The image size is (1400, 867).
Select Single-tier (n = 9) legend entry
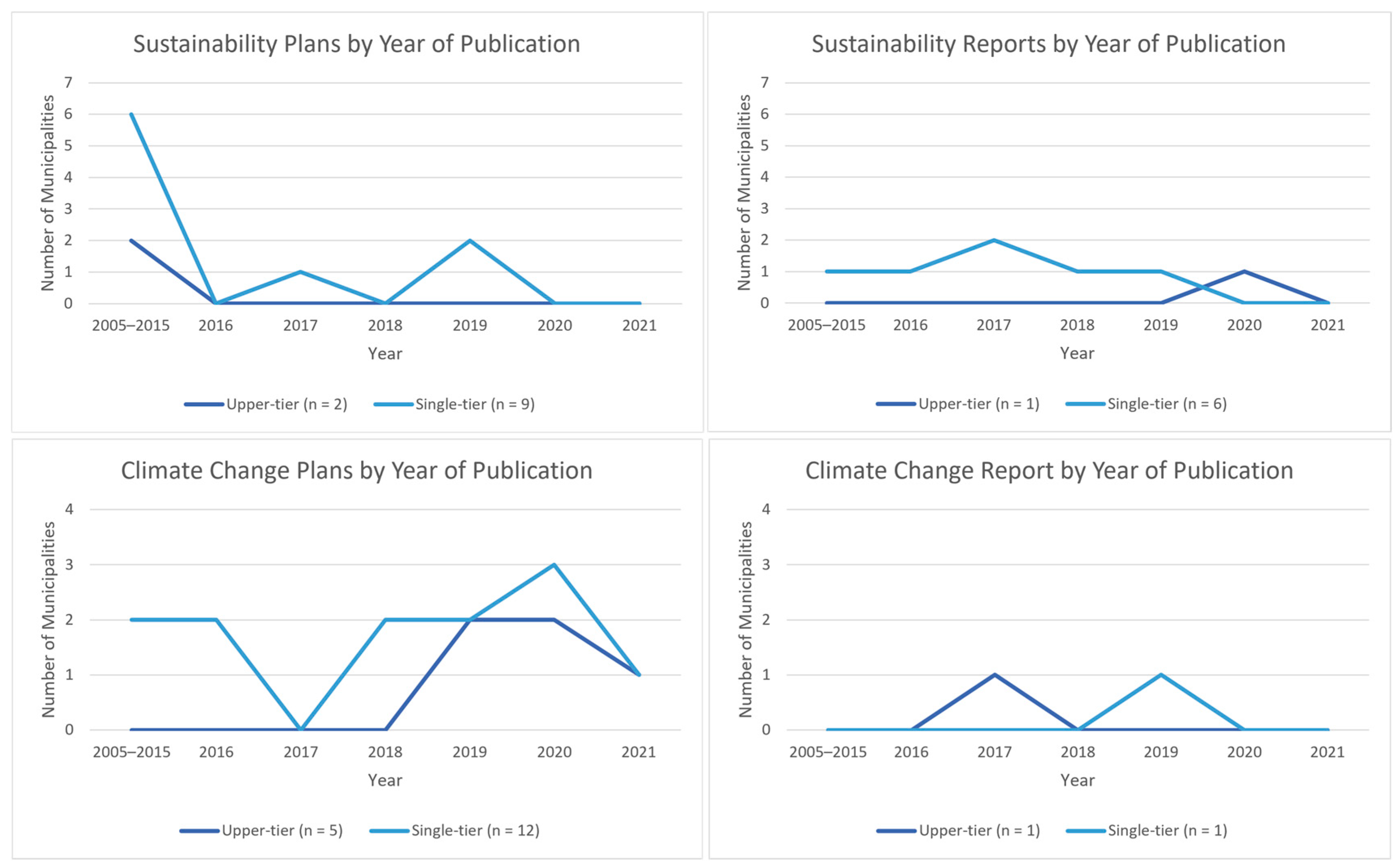475,404
